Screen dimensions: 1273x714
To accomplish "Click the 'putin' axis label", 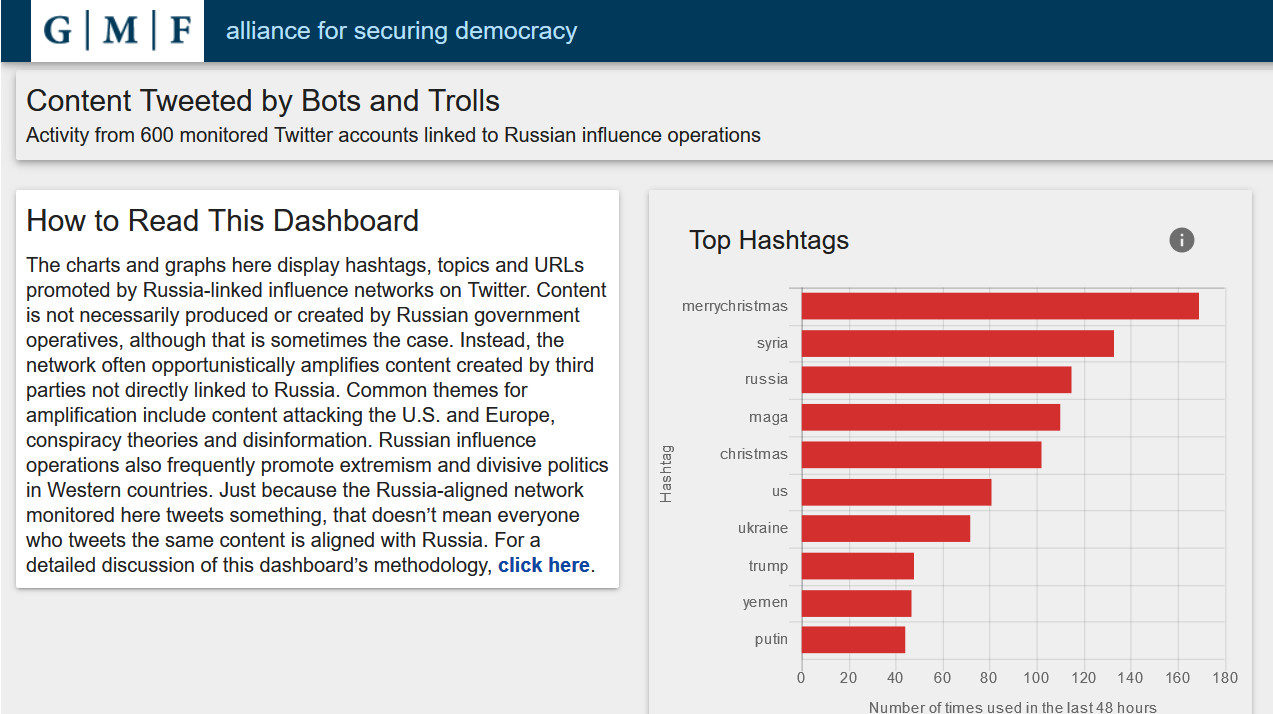I will coord(771,640).
